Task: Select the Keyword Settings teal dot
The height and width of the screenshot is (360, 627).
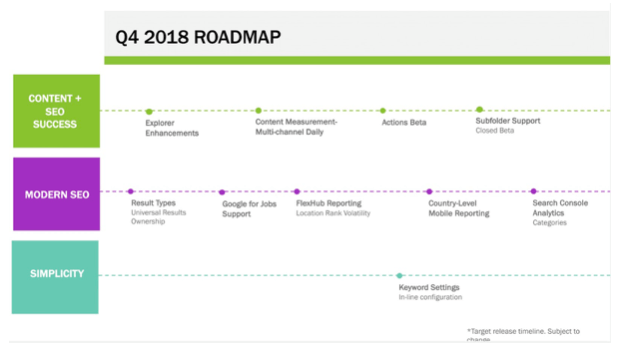Action: [x=399, y=276]
